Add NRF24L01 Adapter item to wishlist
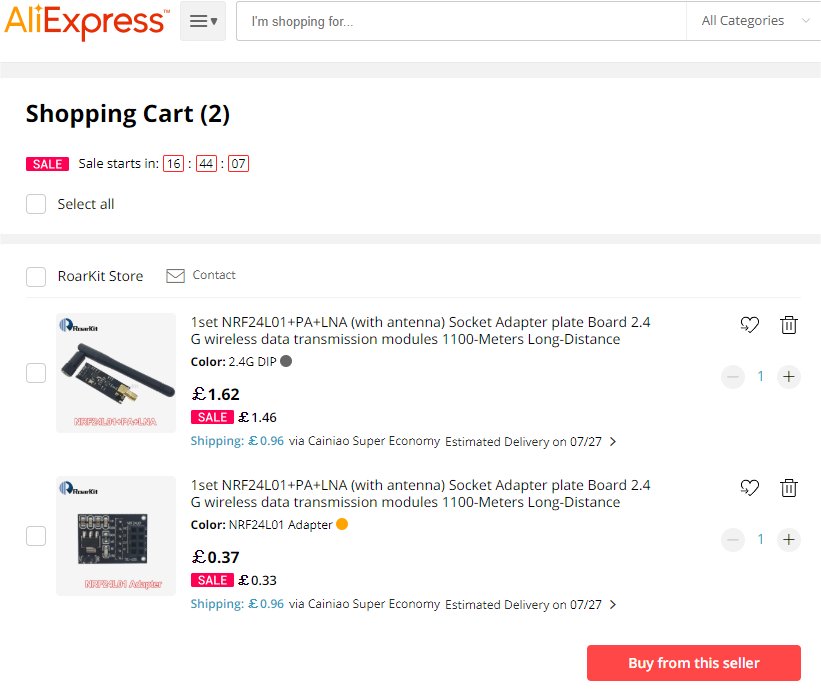This screenshot has width=821, height=695. pos(749,487)
